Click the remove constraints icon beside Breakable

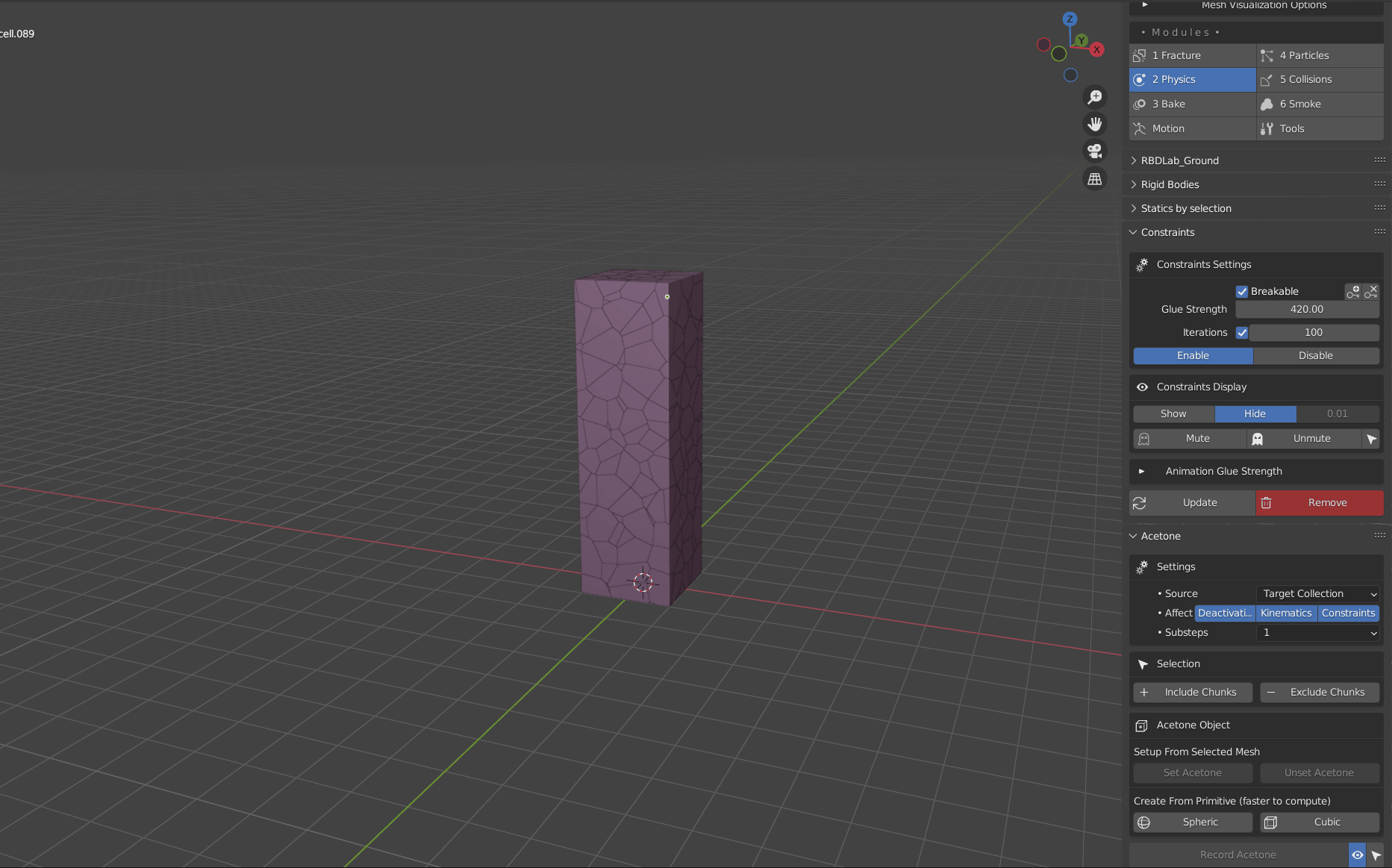1371,291
